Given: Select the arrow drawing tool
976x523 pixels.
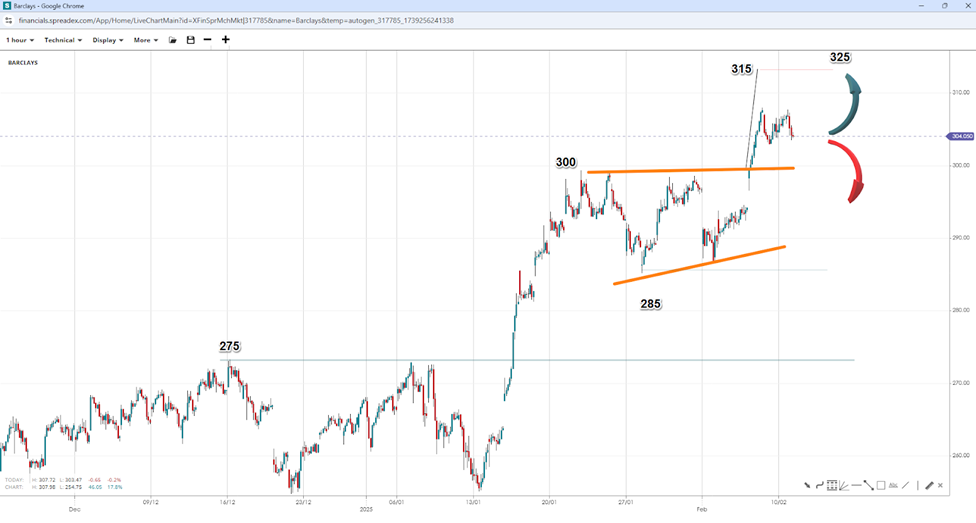Looking at the screenshot, I should coord(807,485).
